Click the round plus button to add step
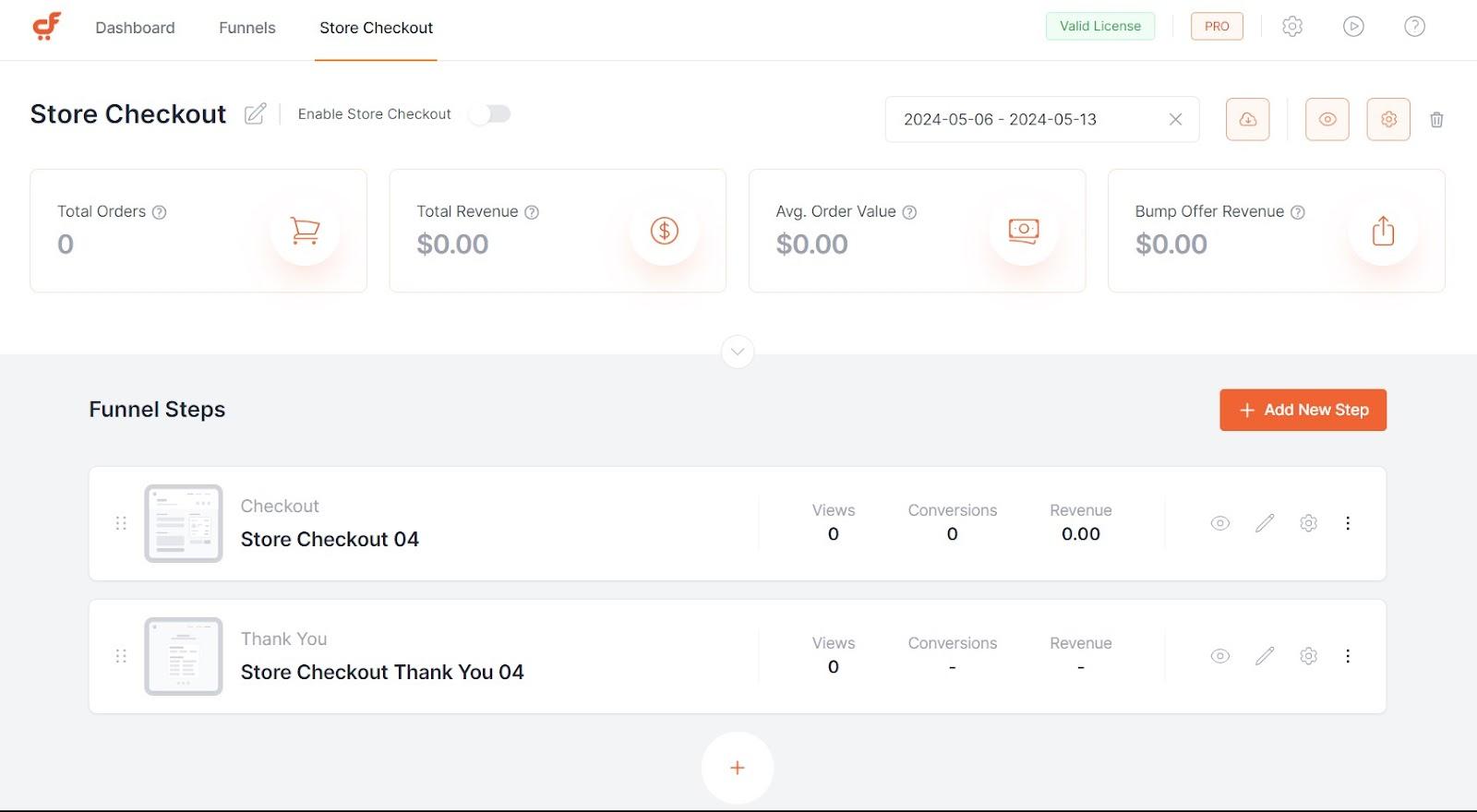1477x812 pixels. [x=738, y=768]
